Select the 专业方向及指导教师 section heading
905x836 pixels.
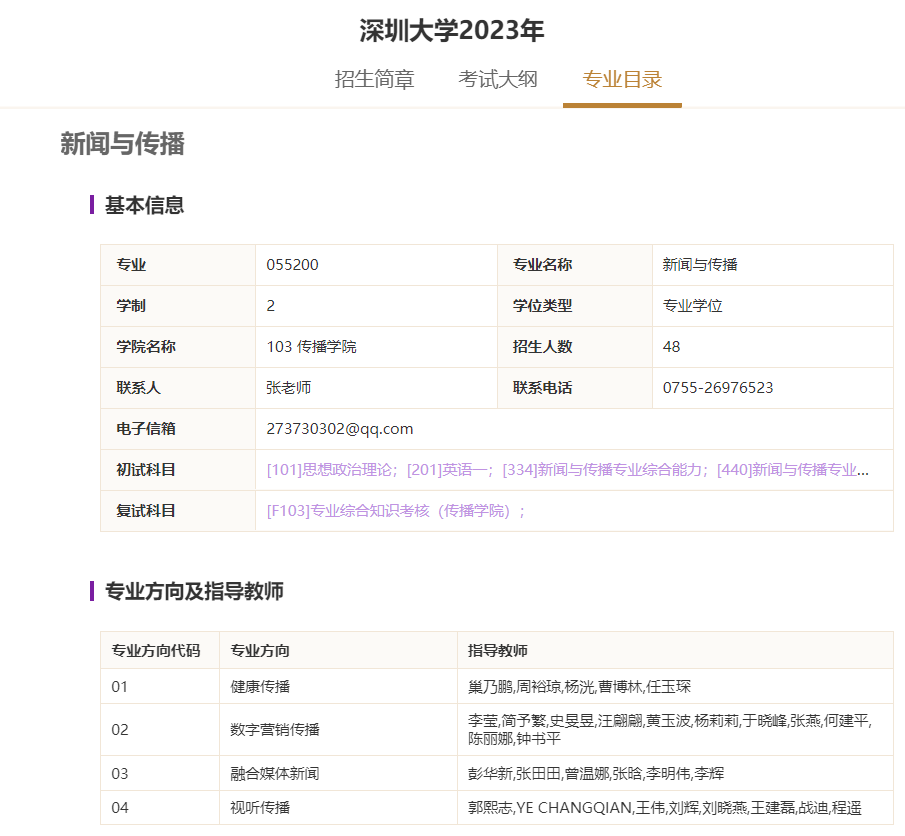pos(194,591)
